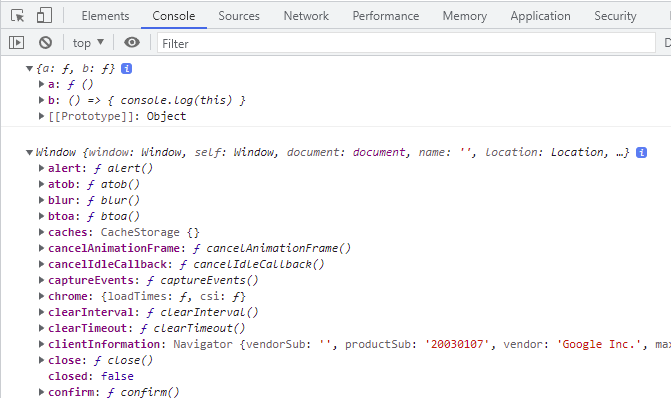Click the 'ƒ cancelAnimationFrame()' value text

272,248
